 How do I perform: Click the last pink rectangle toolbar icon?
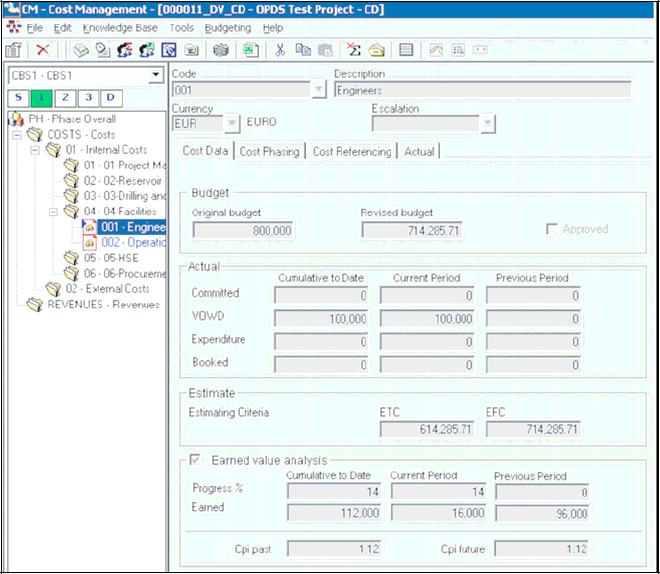click(x=480, y=50)
